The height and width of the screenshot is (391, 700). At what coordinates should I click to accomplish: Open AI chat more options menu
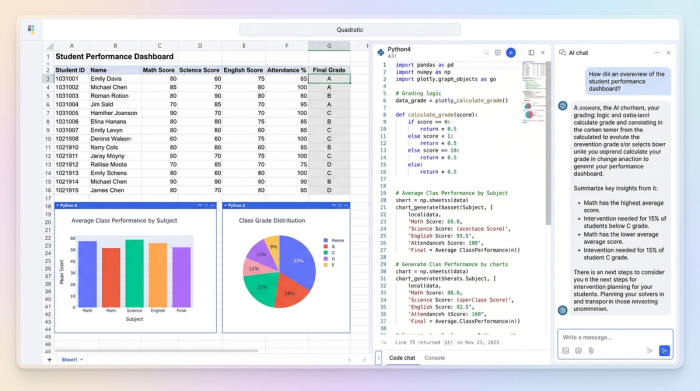[x=656, y=53]
